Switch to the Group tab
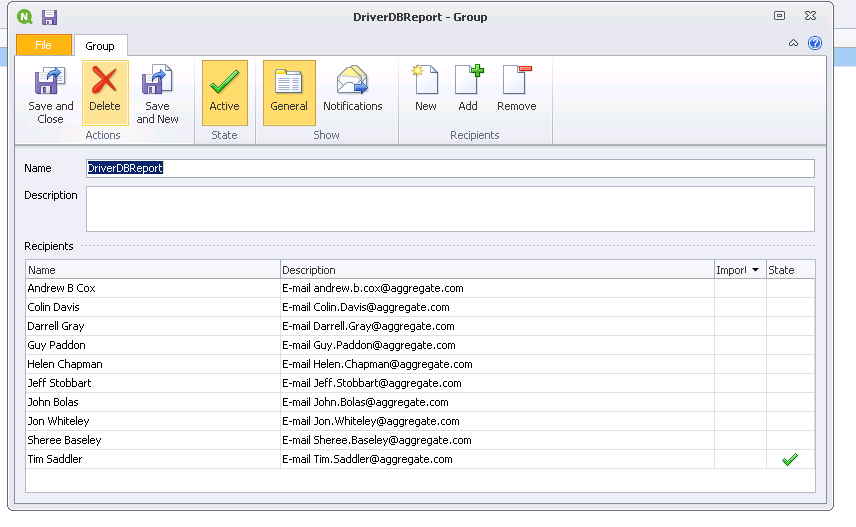 click(x=100, y=46)
